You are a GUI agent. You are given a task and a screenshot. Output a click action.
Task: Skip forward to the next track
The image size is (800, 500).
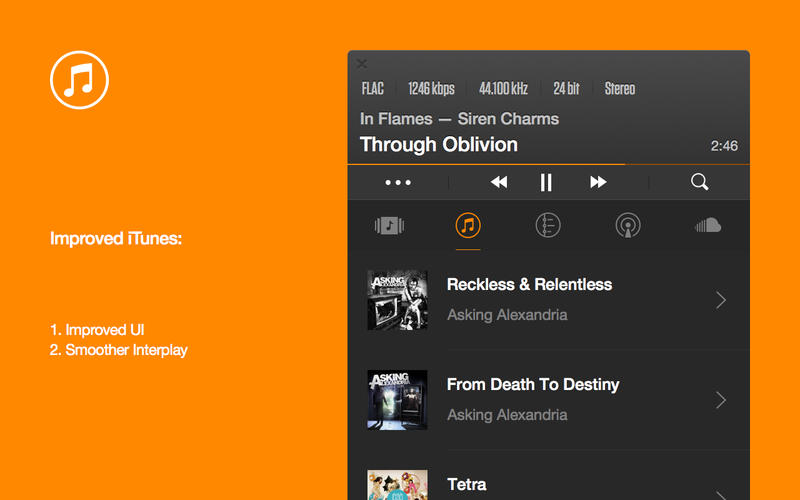(x=598, y=182)
